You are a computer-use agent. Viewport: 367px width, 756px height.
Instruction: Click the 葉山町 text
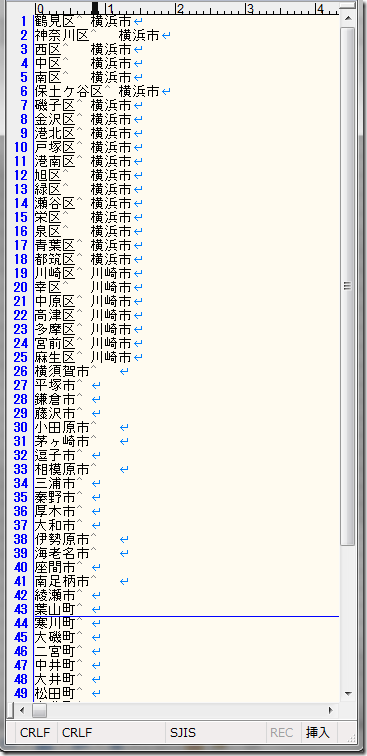coord(55,608)
